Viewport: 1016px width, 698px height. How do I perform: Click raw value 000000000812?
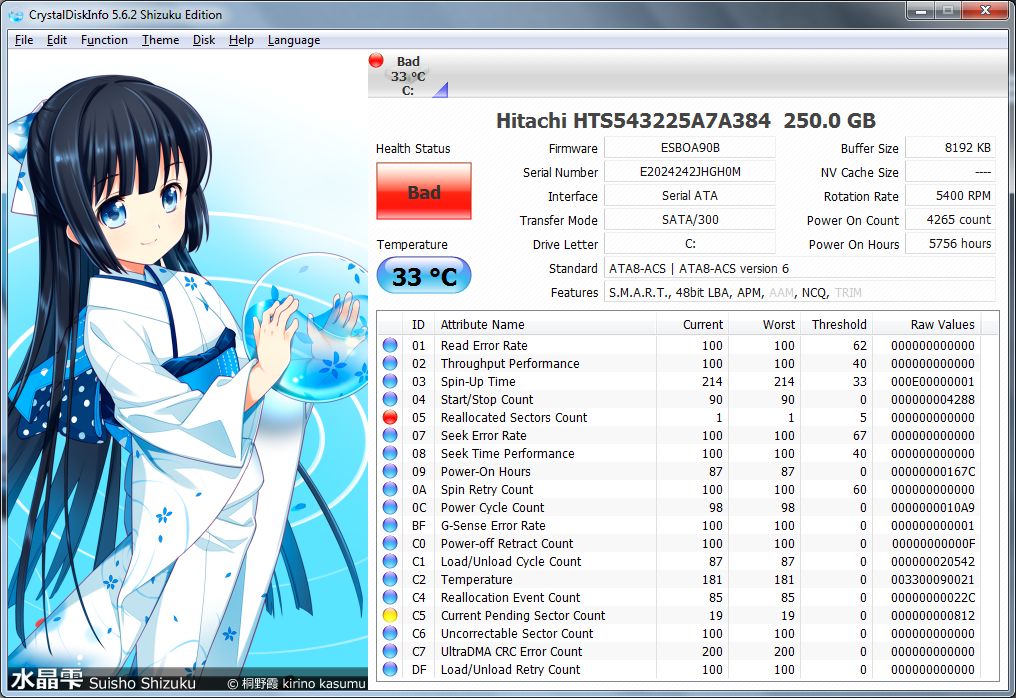tap(932, 615)
